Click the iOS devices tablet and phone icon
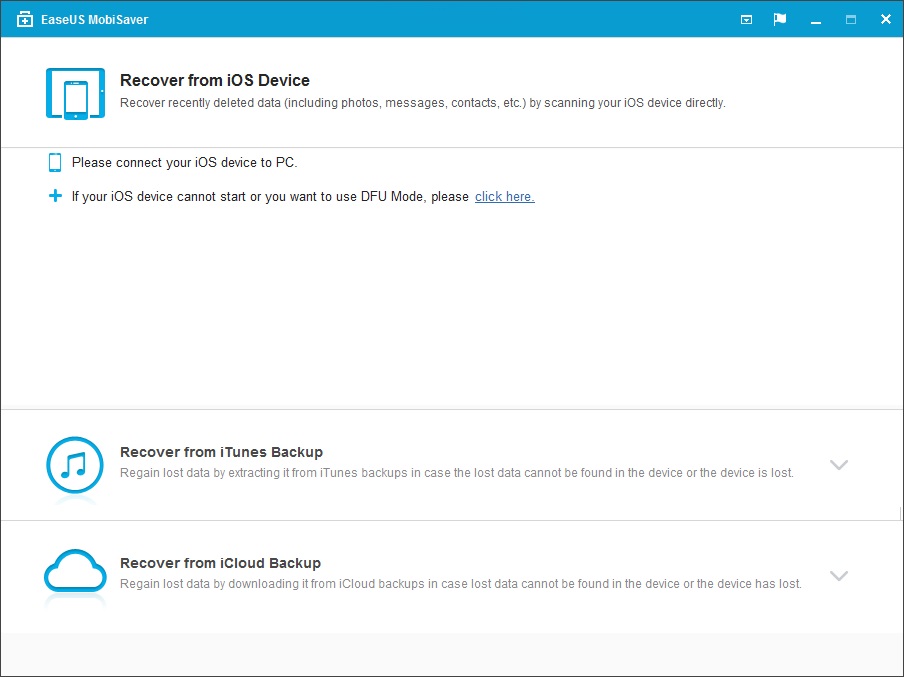This screenshot has width=904, height=677. click(75, 93)
